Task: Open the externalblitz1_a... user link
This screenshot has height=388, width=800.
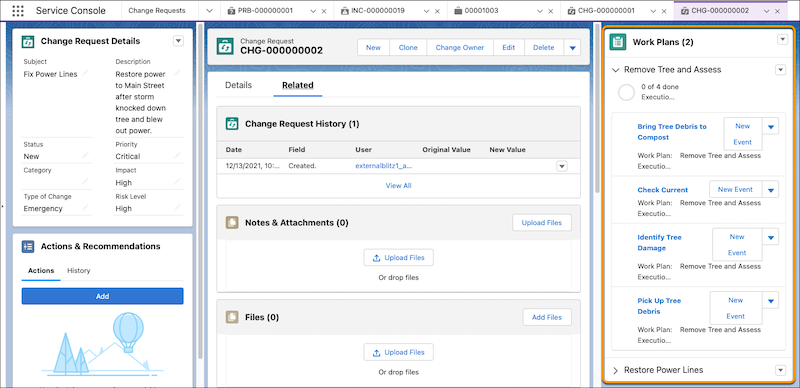Action: 384,165
